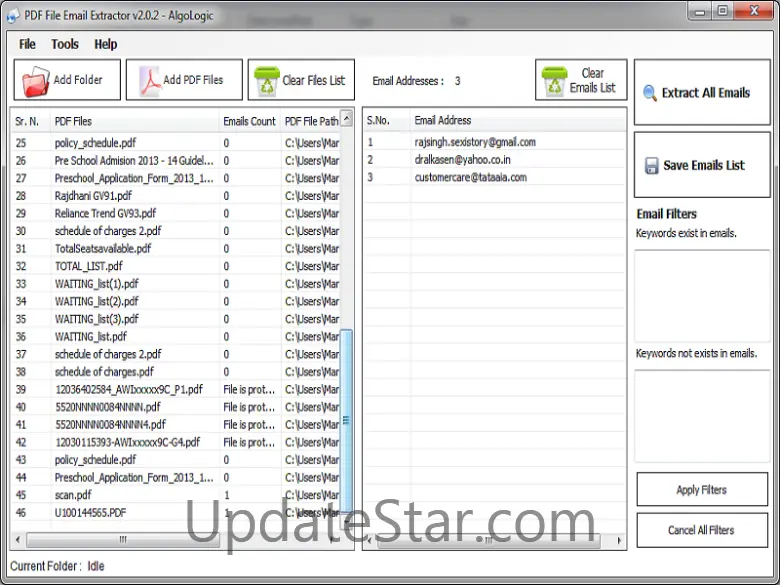780x585 pixels.
Task: Select WAITING_list(2).pdf
Action: 177,301
